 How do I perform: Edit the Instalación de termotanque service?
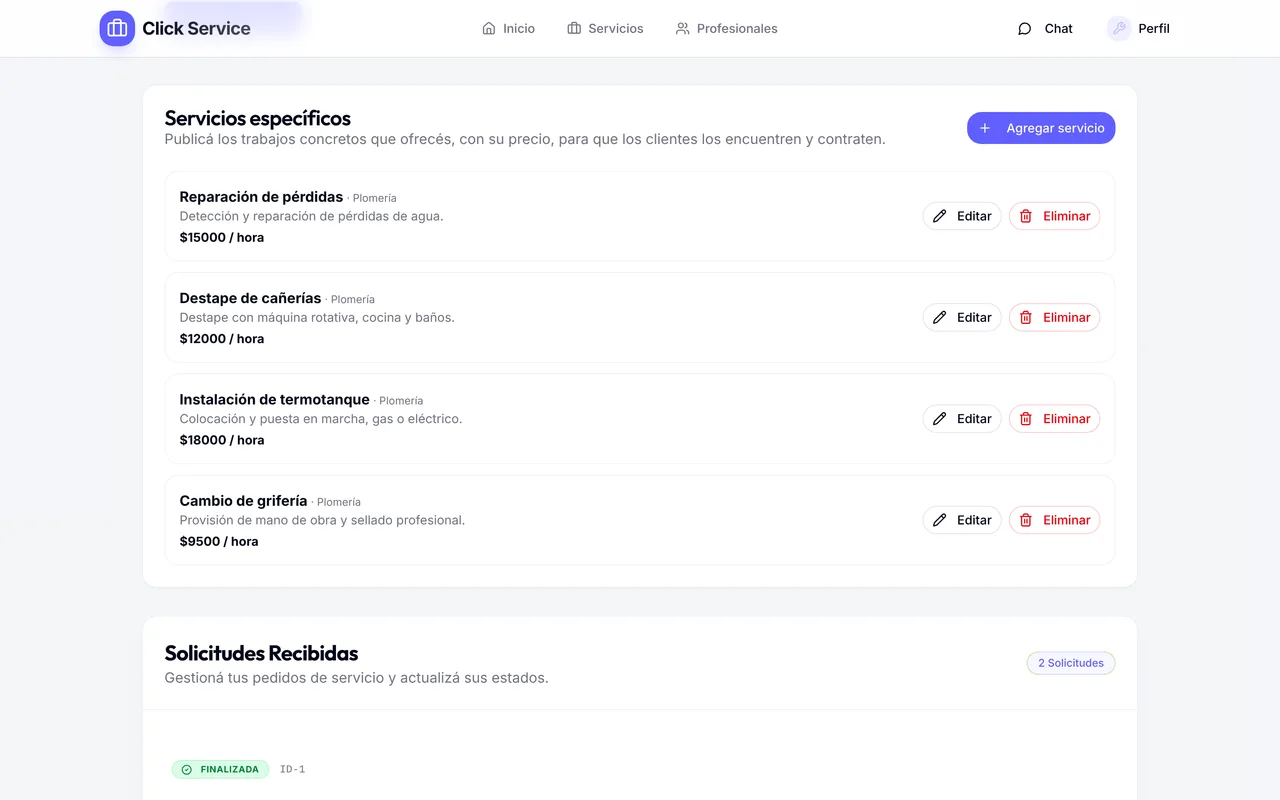click(x=962, y=419)
